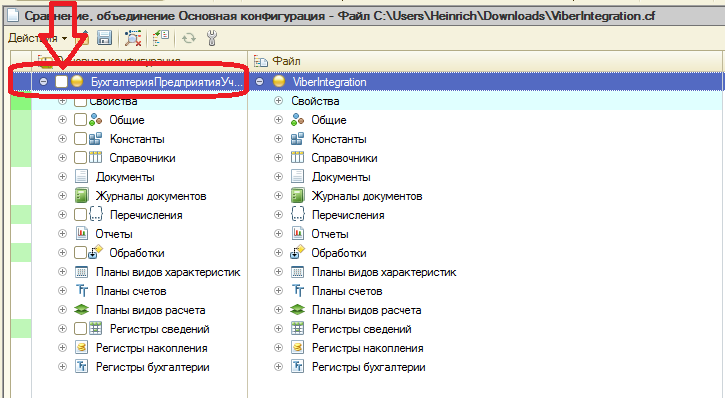Open the wrench settings tool icon
Viewport: 725px width, 398px height.
pyautogui.click(x=212, y=38)
